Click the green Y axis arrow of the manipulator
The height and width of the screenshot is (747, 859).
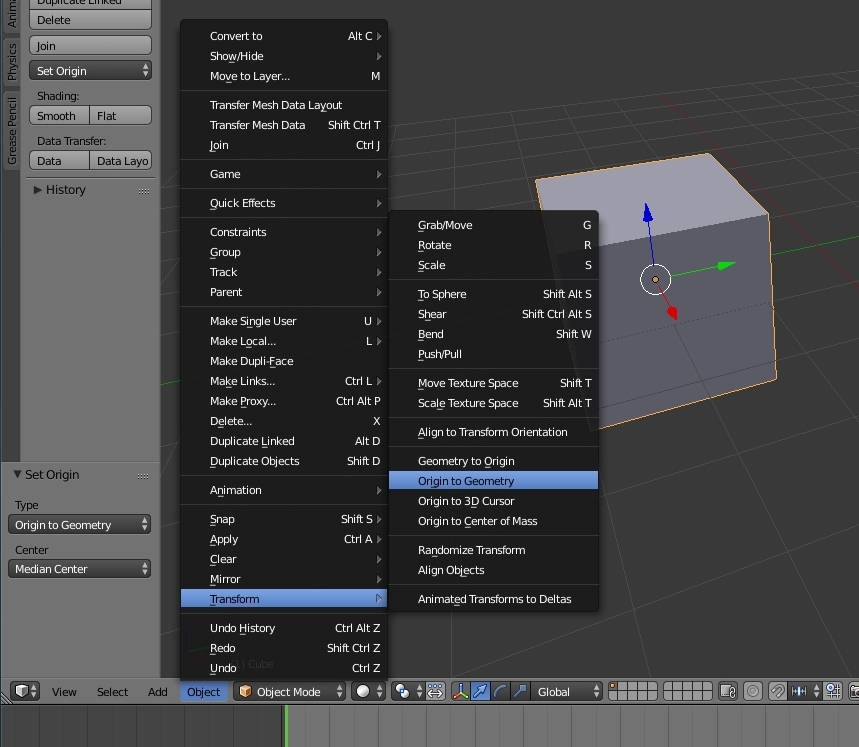(x=726, y=266)
